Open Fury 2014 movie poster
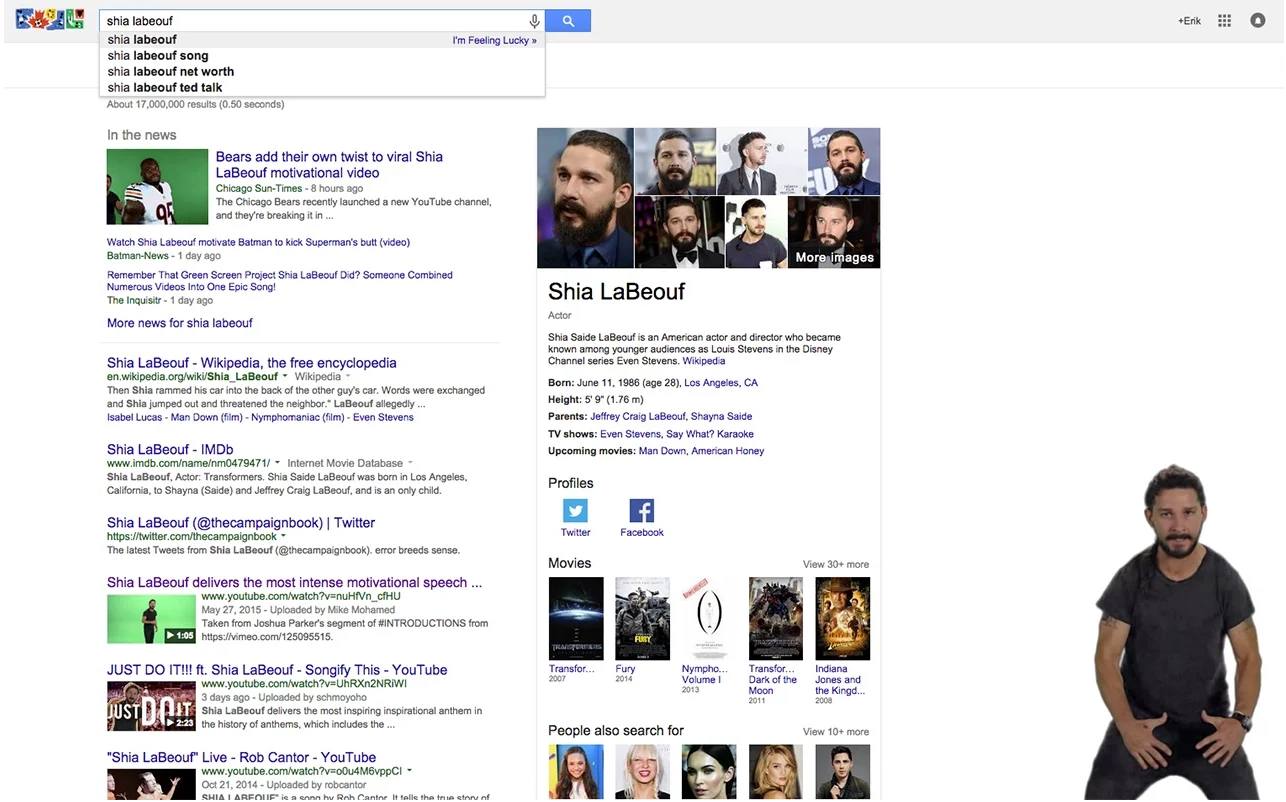The height and width of the screenshot is (802, 1286). 642,618
